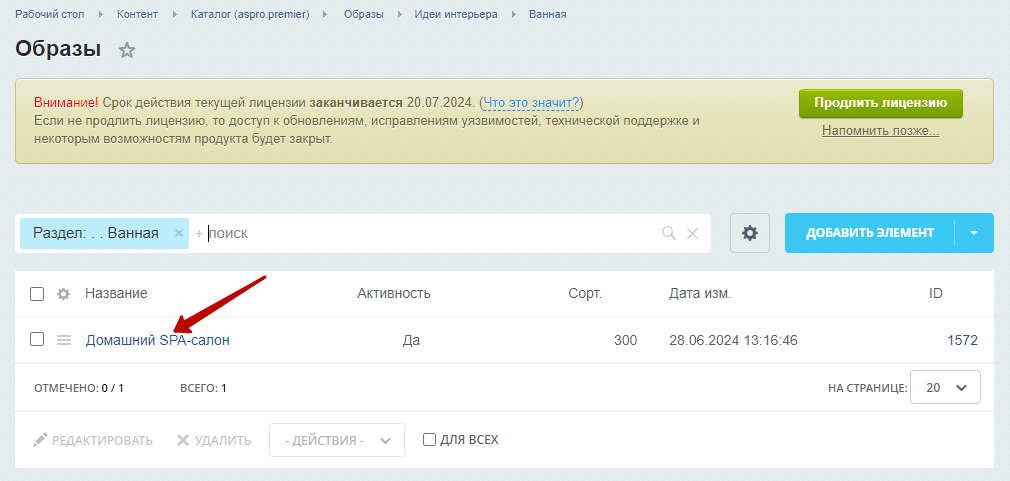Open column settings gear in table header

(x=63, y=294)
